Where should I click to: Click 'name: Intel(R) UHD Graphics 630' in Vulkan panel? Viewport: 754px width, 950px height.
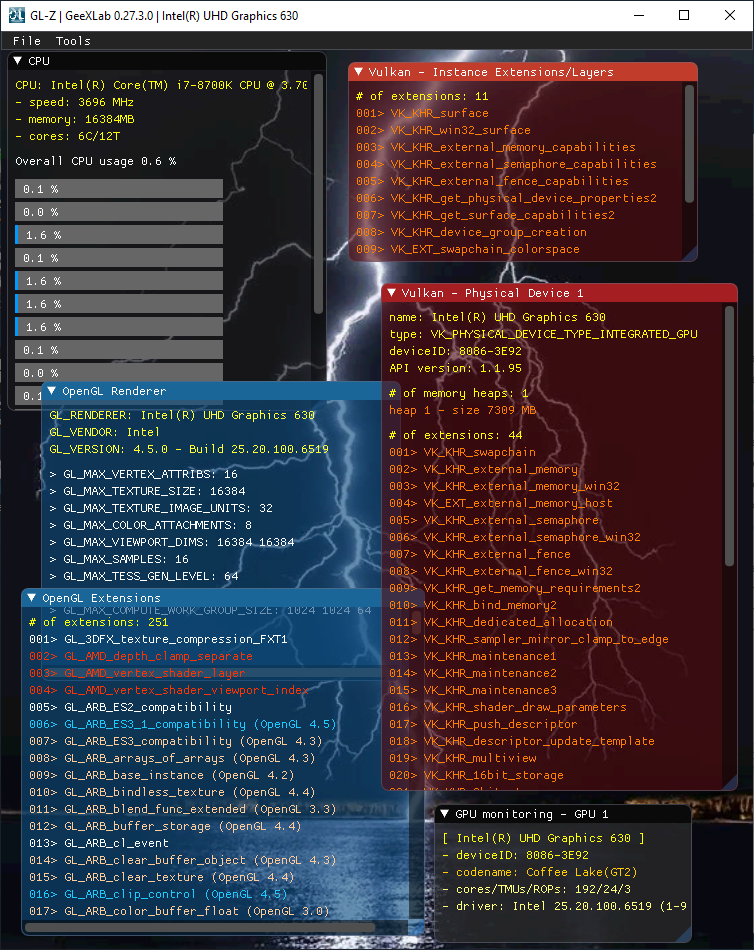pyautogui.click(x=498, y=317)
